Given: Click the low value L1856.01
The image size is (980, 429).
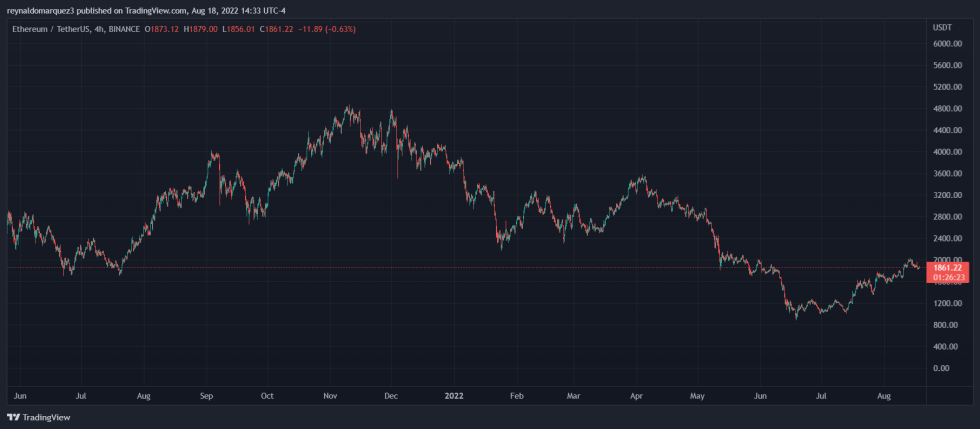Looking at the screenshot, I should [238, 29].
